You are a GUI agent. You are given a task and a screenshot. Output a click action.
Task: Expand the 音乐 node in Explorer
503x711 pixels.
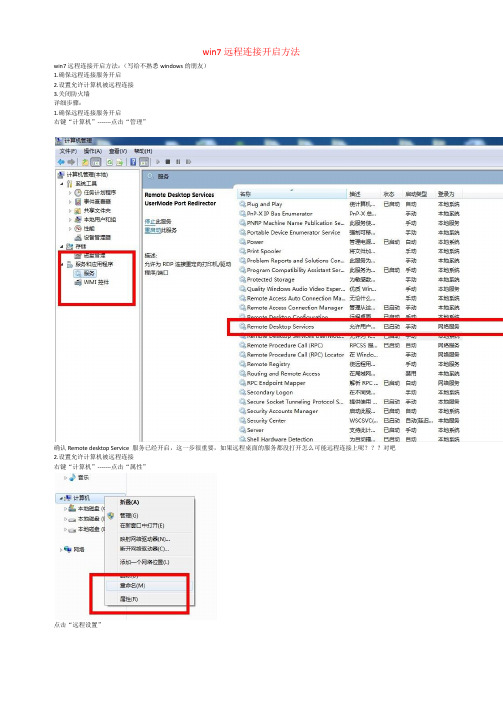[65, 477]
